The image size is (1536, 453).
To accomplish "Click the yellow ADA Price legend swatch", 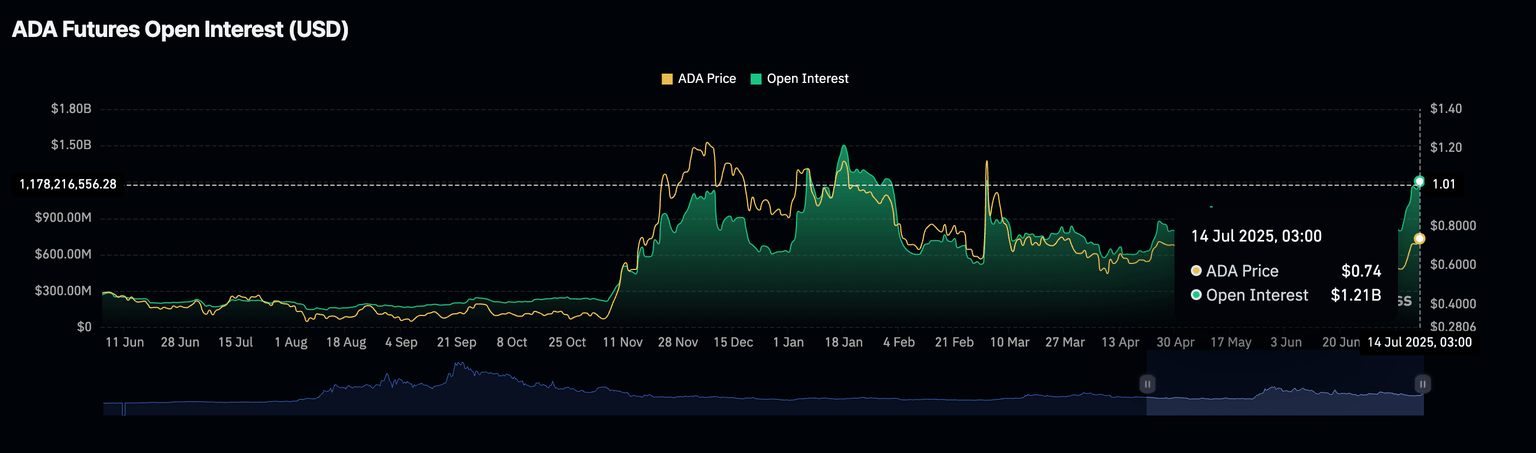I will coord(668,79).
